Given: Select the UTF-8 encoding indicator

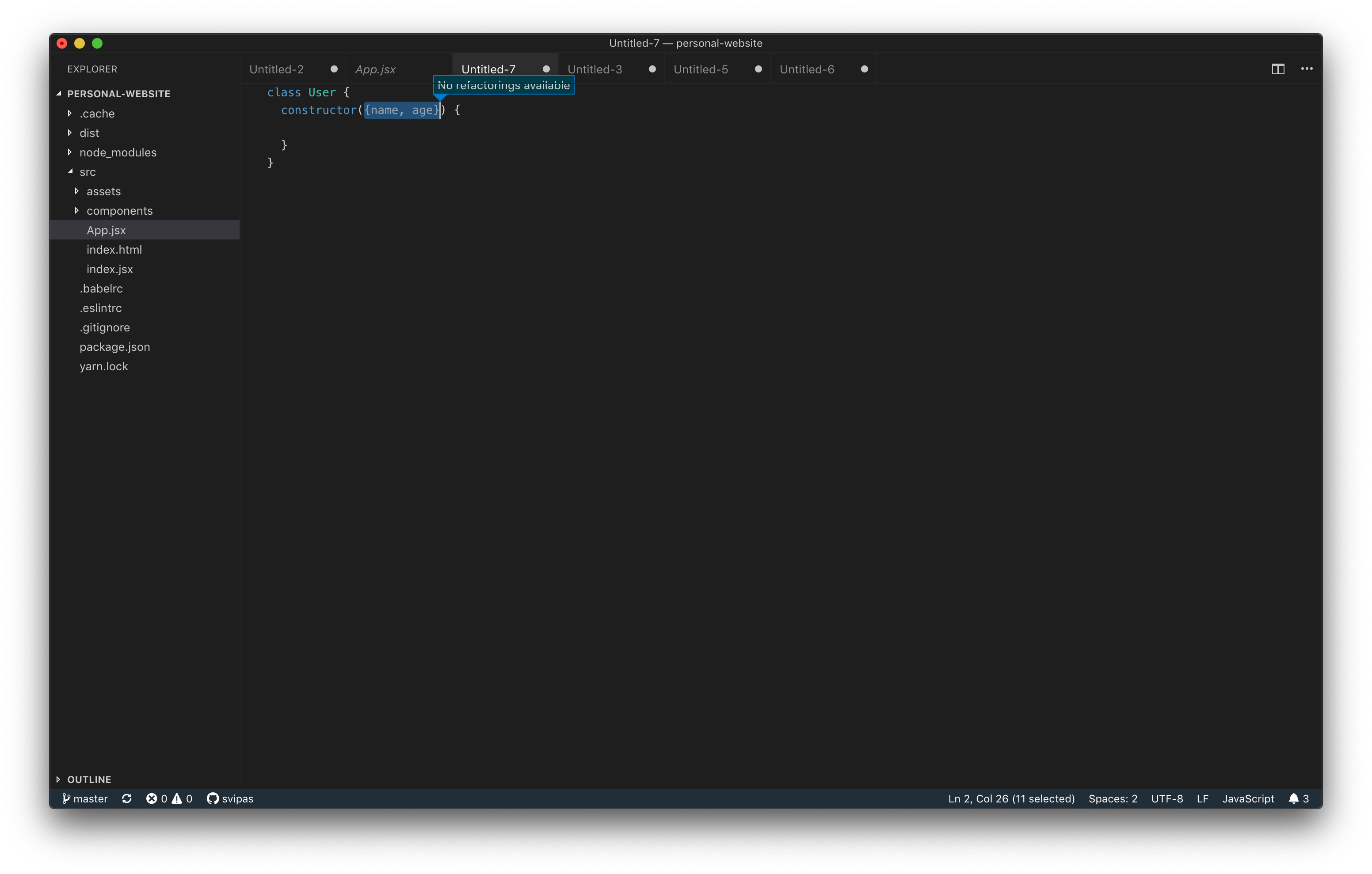Looking at the screenshot, I should click(1166, 798).
